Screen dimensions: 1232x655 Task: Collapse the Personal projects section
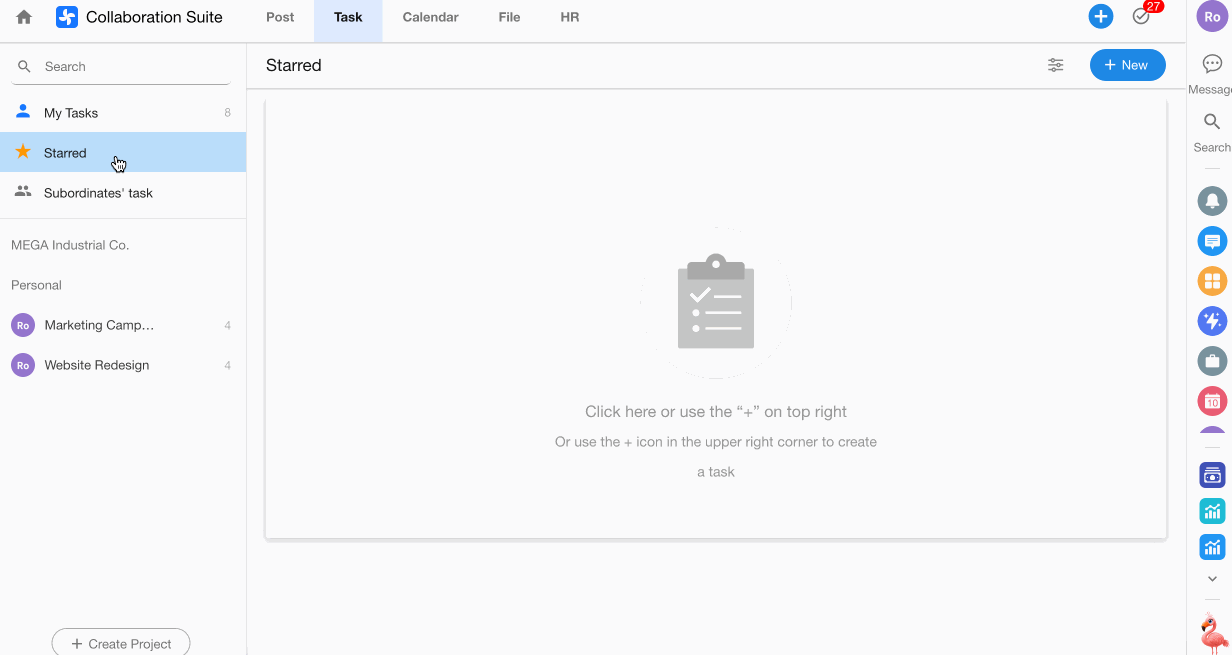pos(37,285)
